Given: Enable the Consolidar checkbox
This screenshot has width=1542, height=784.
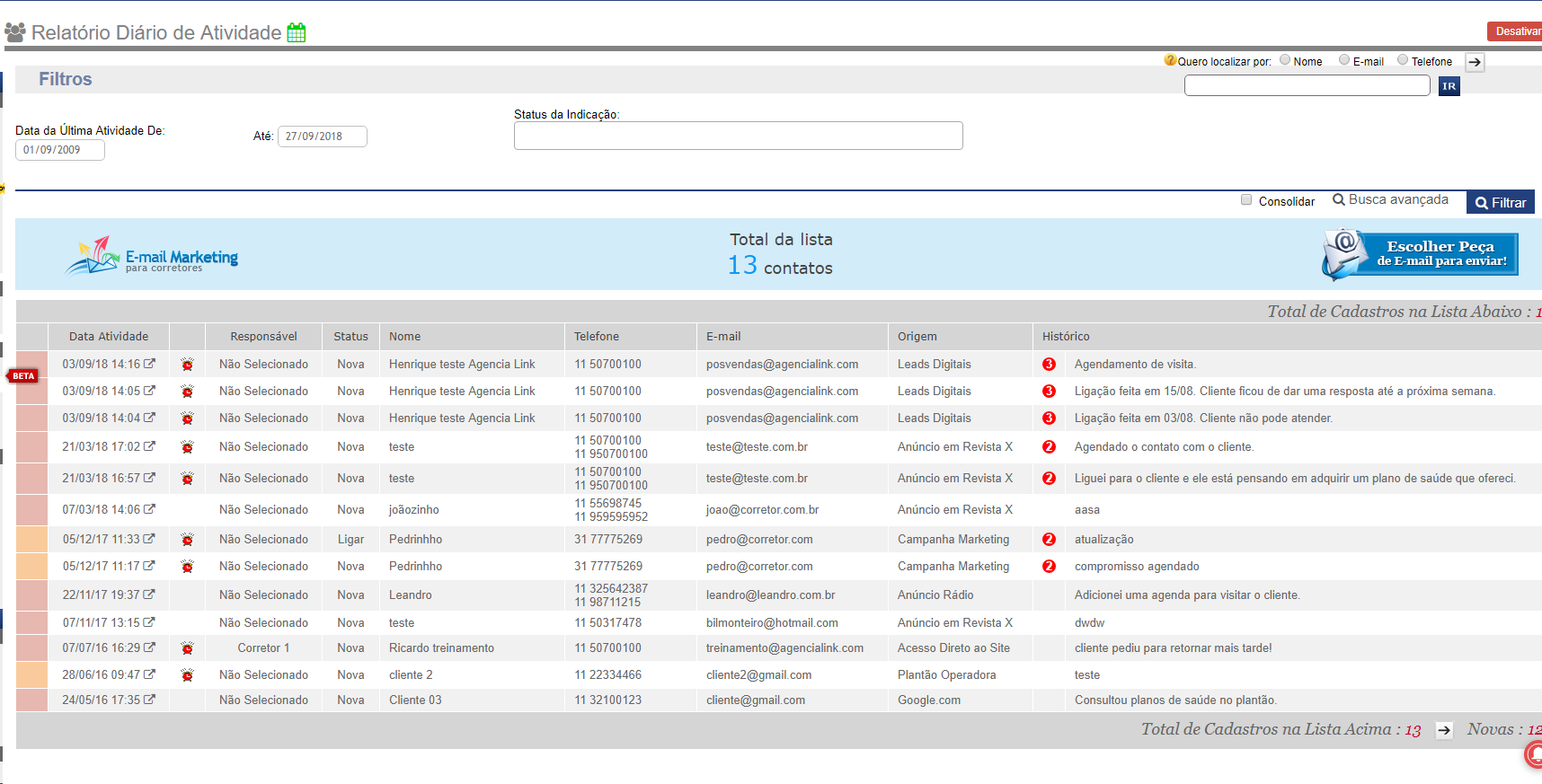Looking at the screenshot, I should coord(1246,200).
